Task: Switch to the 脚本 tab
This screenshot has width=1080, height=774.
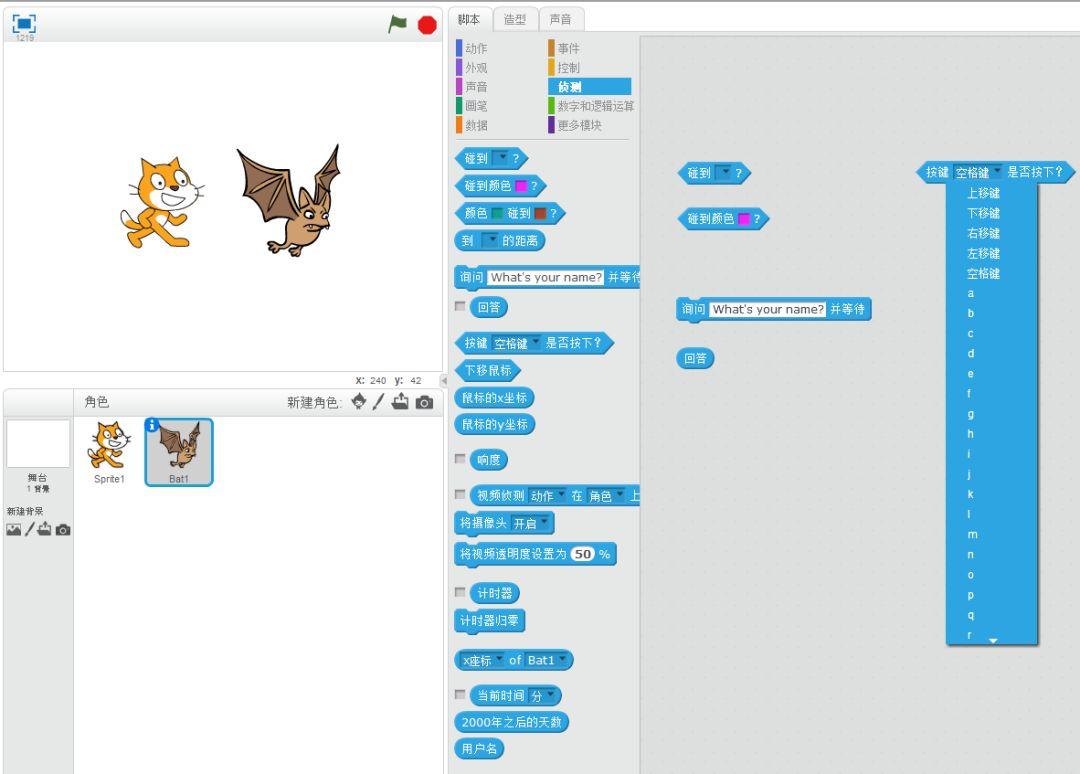Action: coord(469,19)
